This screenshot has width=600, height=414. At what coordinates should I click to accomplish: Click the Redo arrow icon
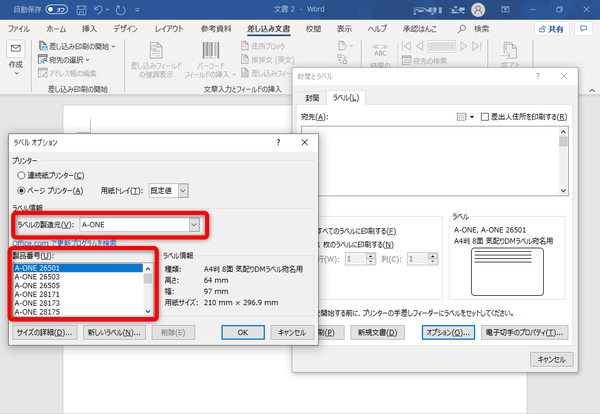(x=121, y=10)
